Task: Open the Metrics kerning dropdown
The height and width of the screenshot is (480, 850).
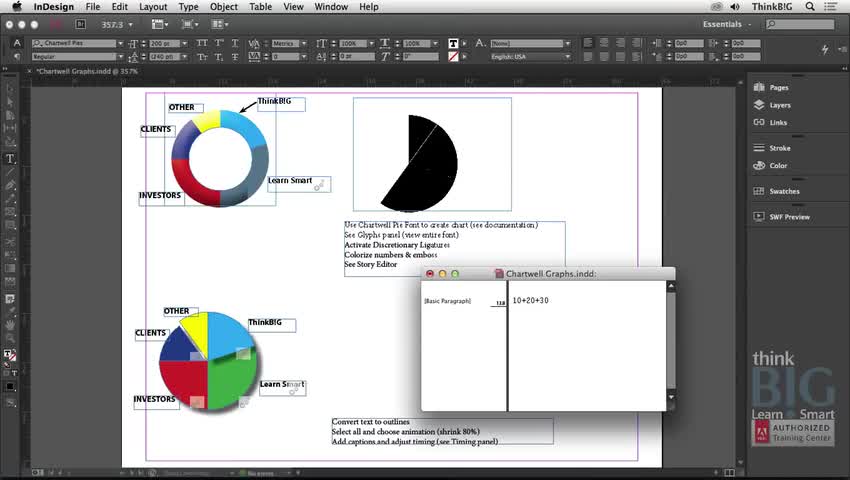Action: pos(304,43)
